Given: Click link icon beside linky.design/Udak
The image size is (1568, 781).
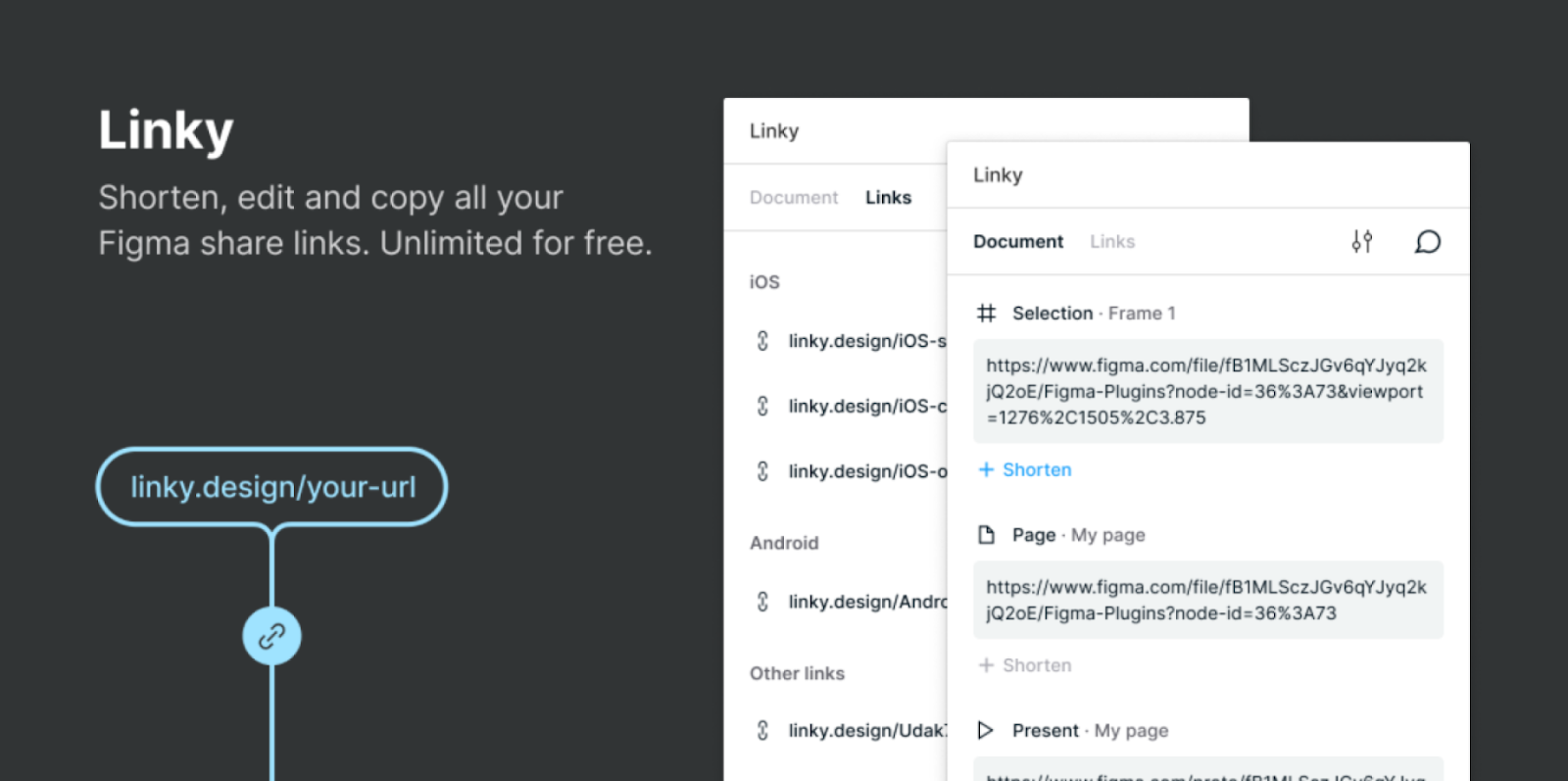Looking at the screenshot, I should [x=762, y=730].
